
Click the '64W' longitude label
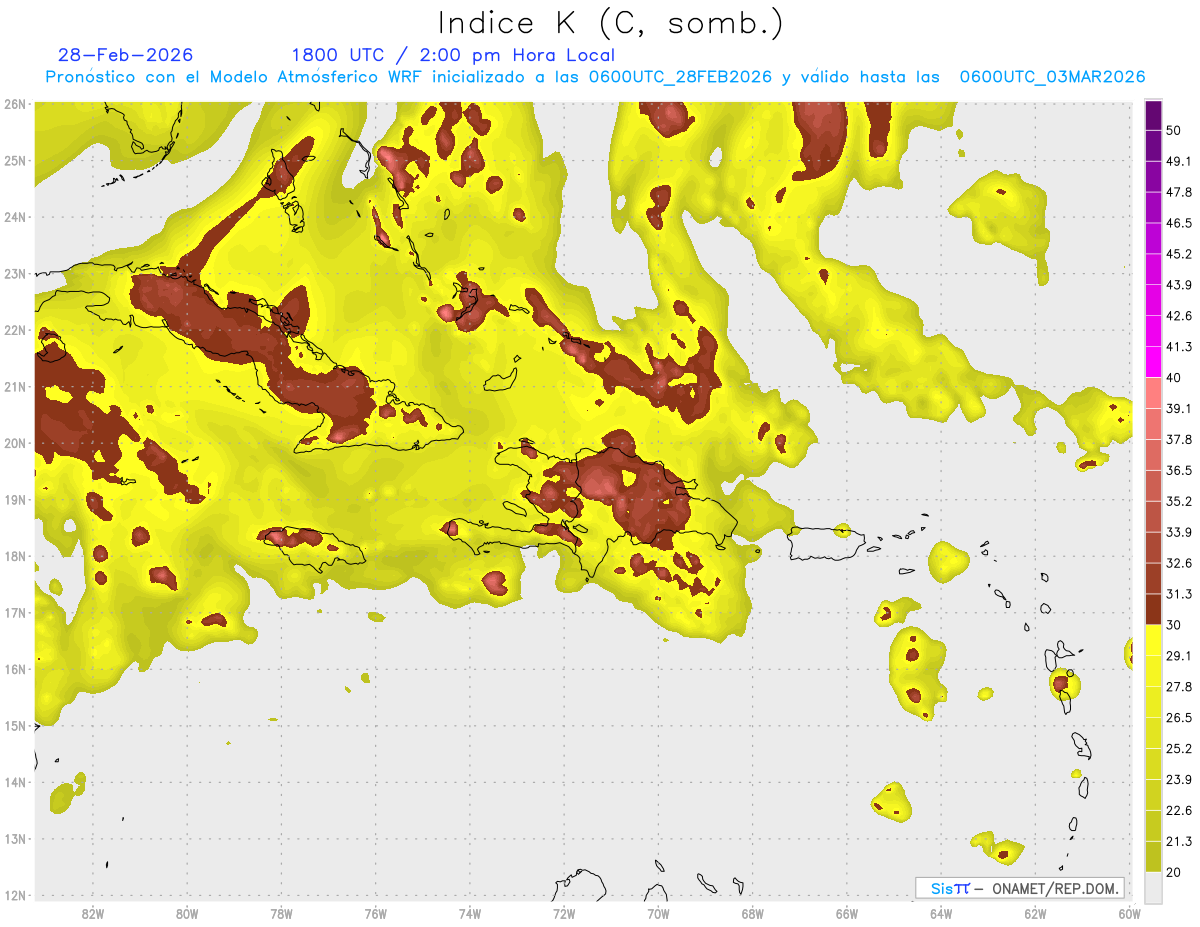pyautogui.click(x=941, y=913)
